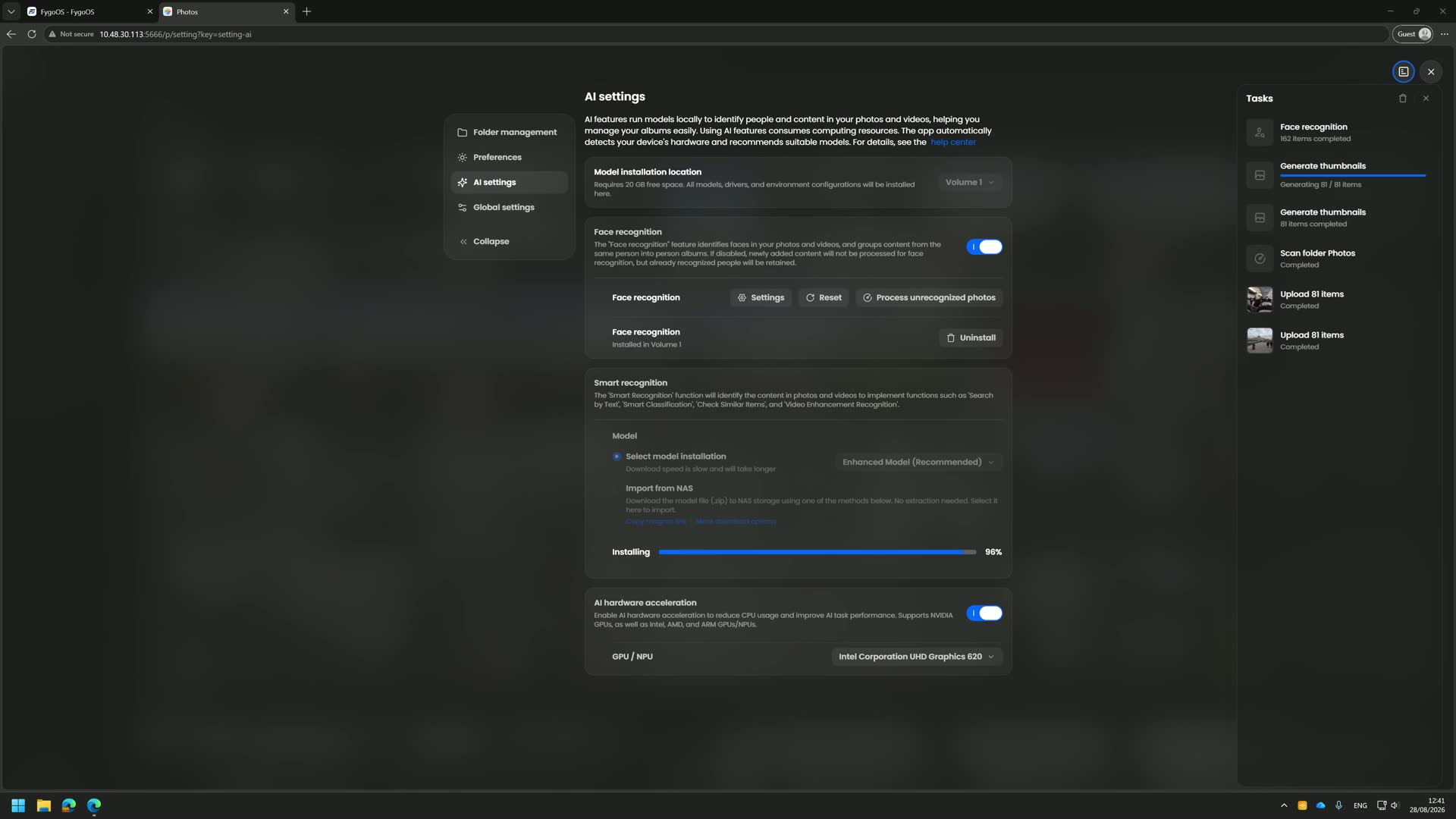Open a new browser tab

306,11
